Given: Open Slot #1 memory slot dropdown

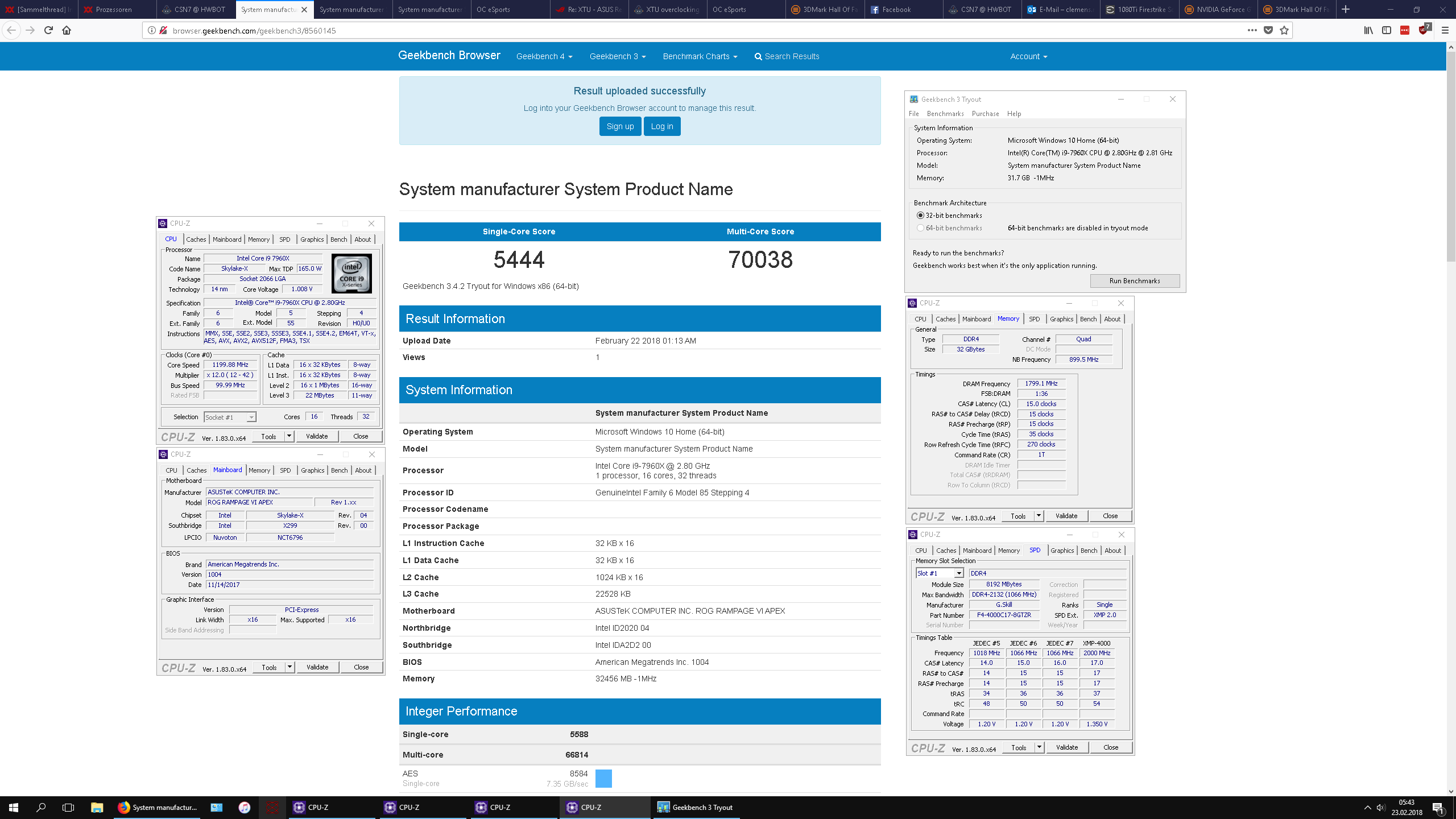Looking at the screenshot, I should [x=939, y=573].
